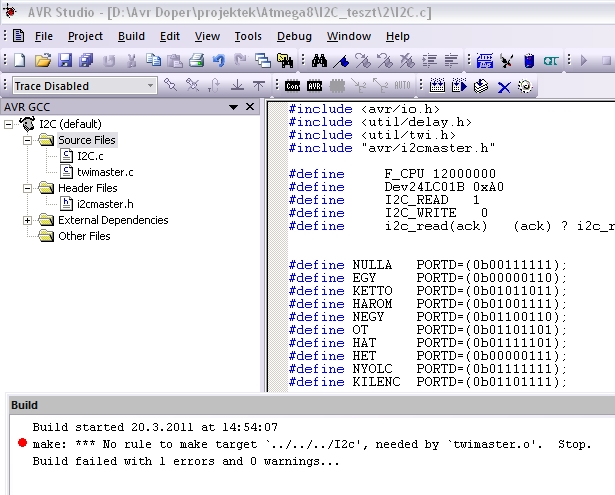Click the '#define NULLA' code line

pos(428,265)
